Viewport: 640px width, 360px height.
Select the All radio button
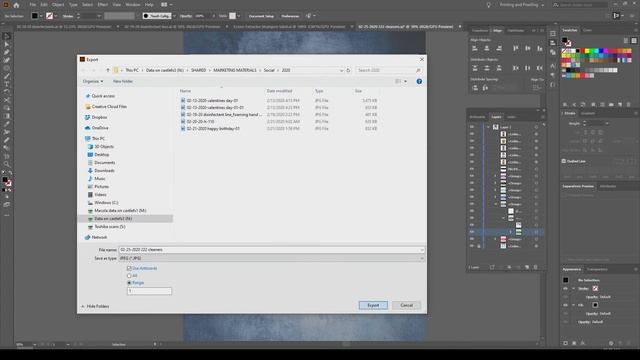(129, 276)
